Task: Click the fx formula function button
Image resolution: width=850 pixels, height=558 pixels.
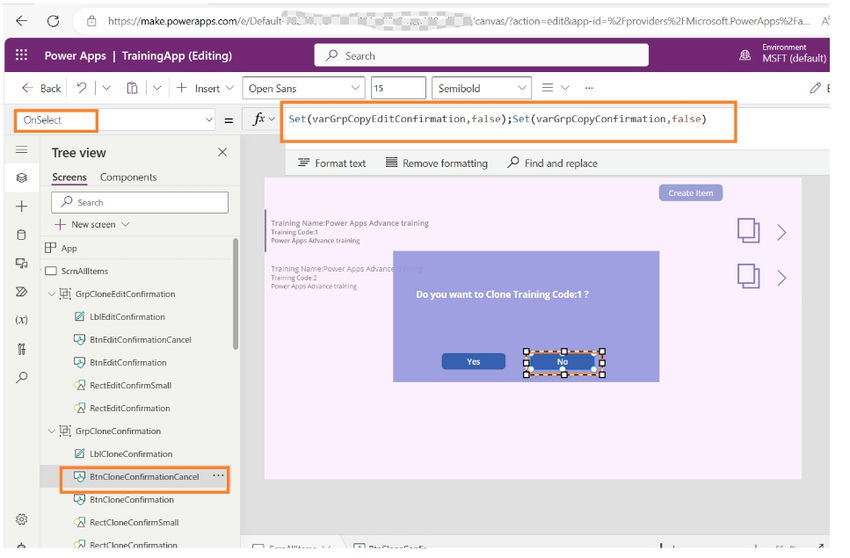Action: point(260,119)
